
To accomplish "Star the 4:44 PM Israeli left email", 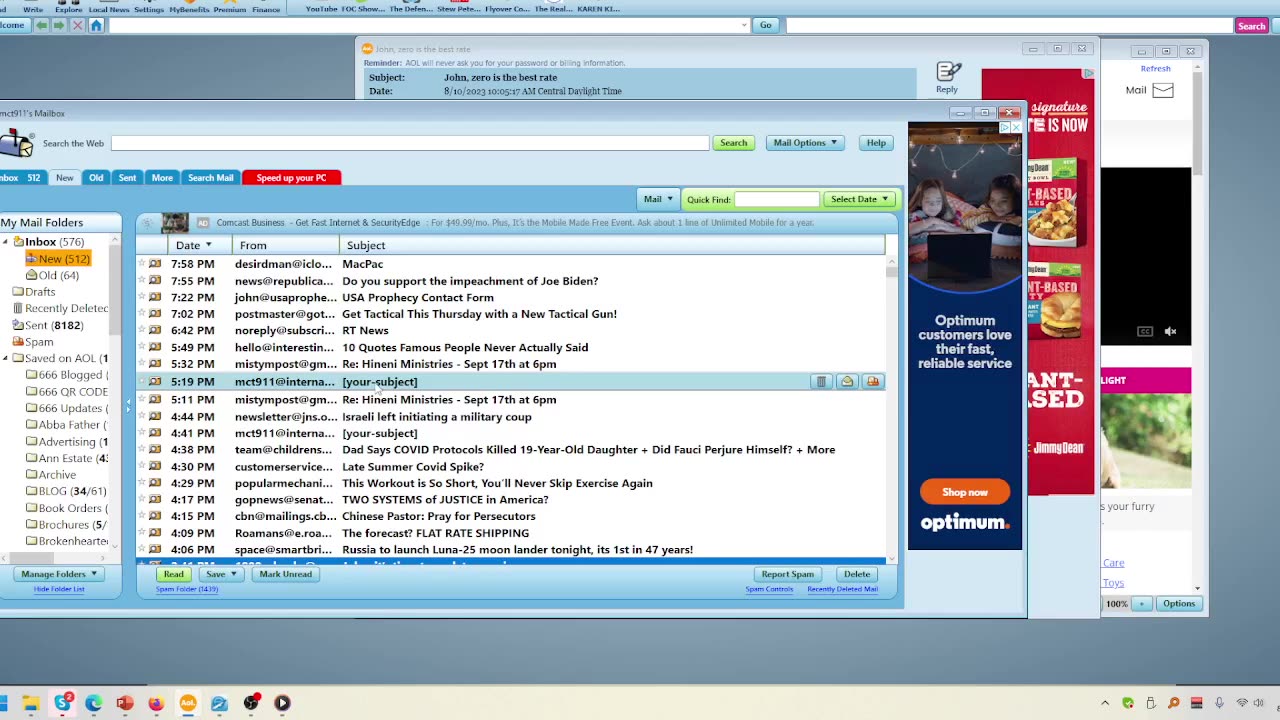I will point(142,416).
